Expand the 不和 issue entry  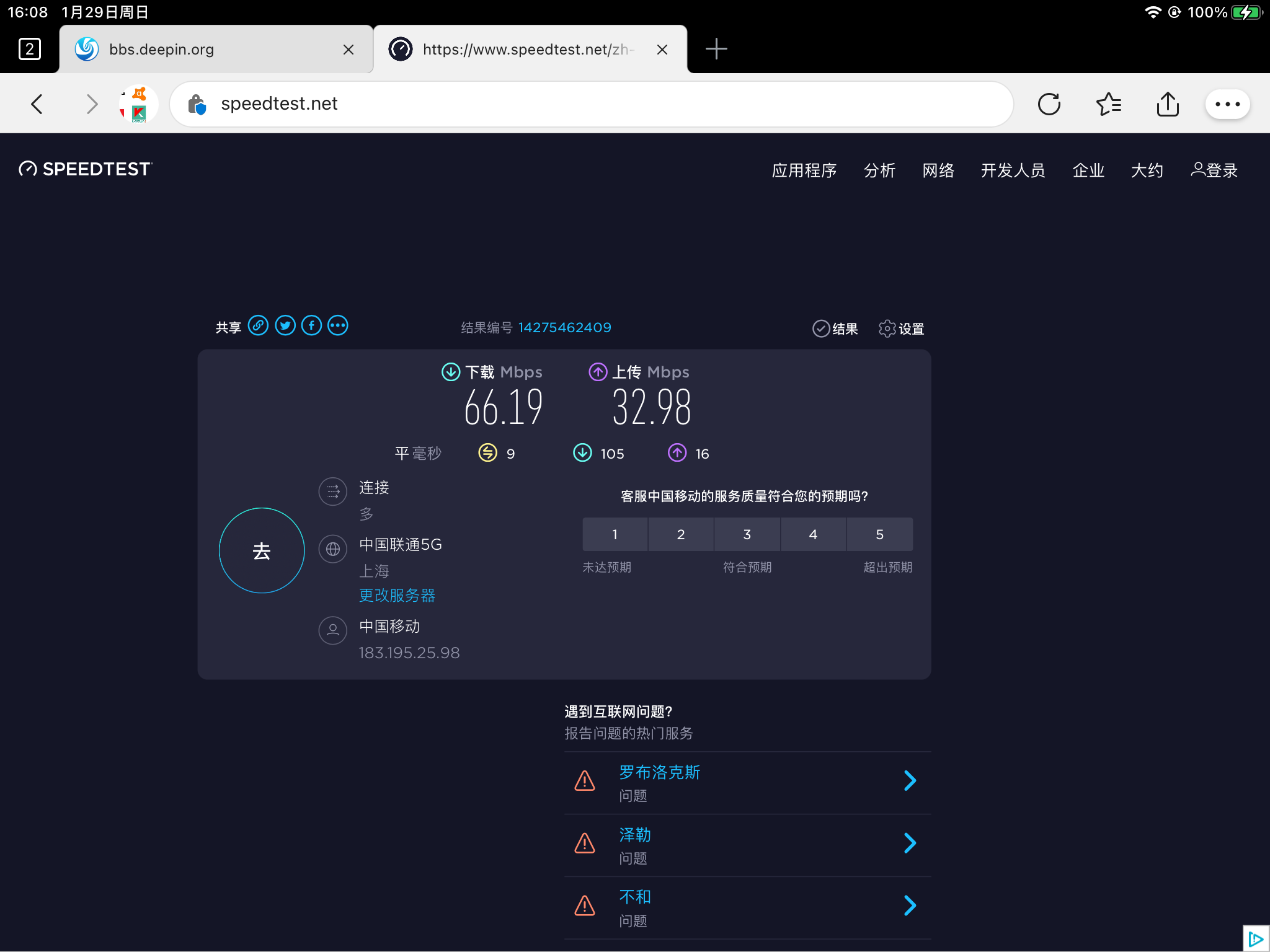(x=909, y=906)
